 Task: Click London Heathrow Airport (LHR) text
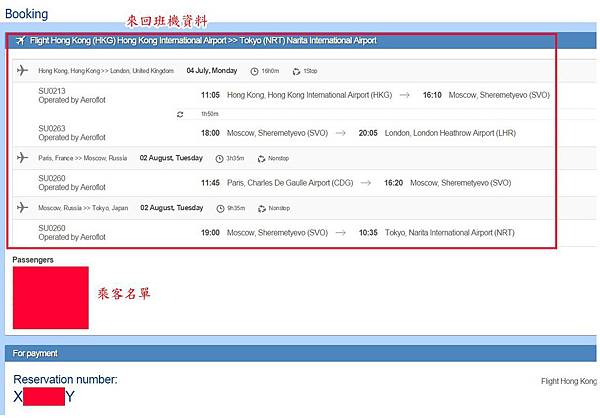click(x=450, y=133)
